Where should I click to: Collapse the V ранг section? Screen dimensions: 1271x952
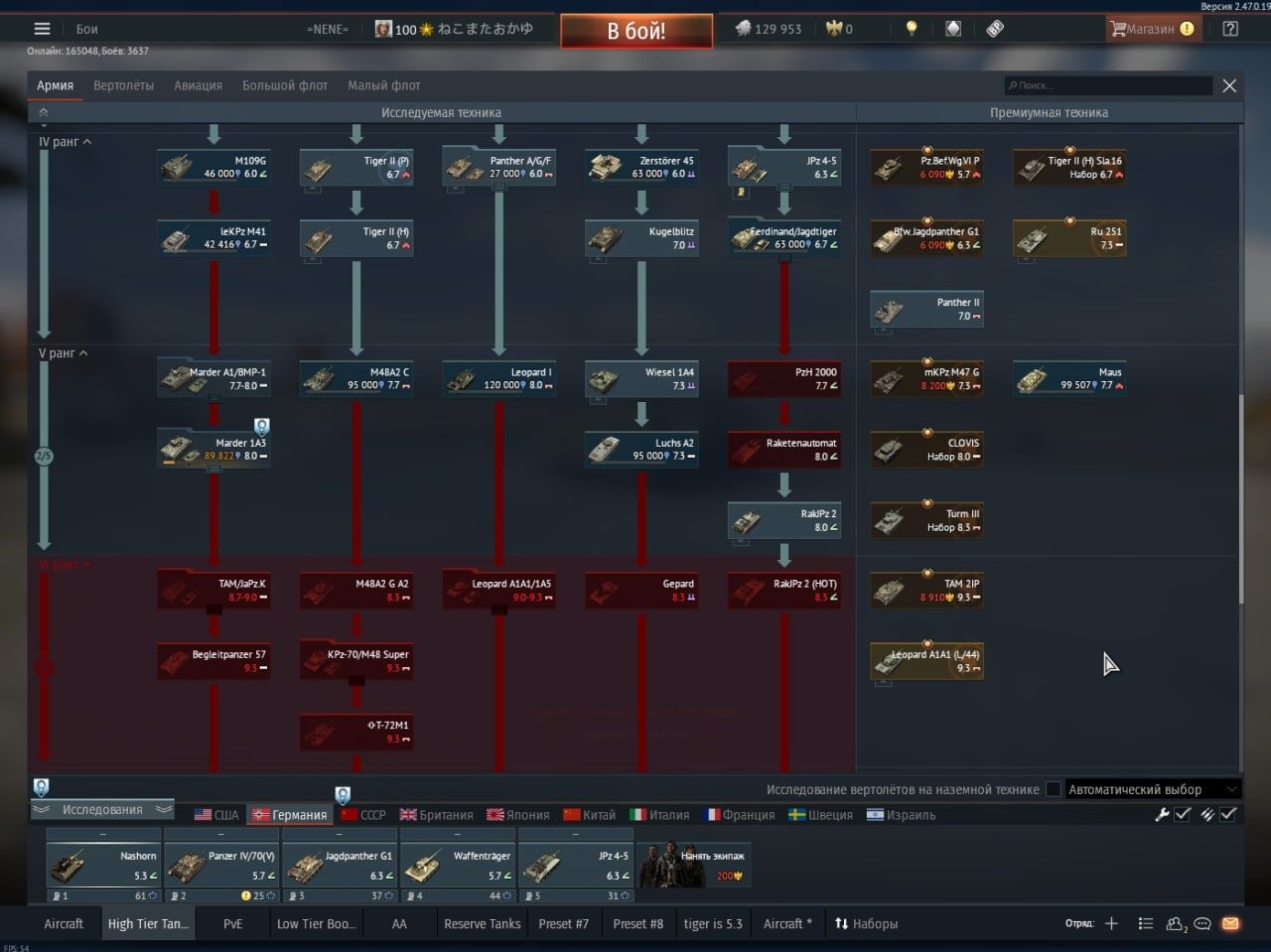point(63,353)
